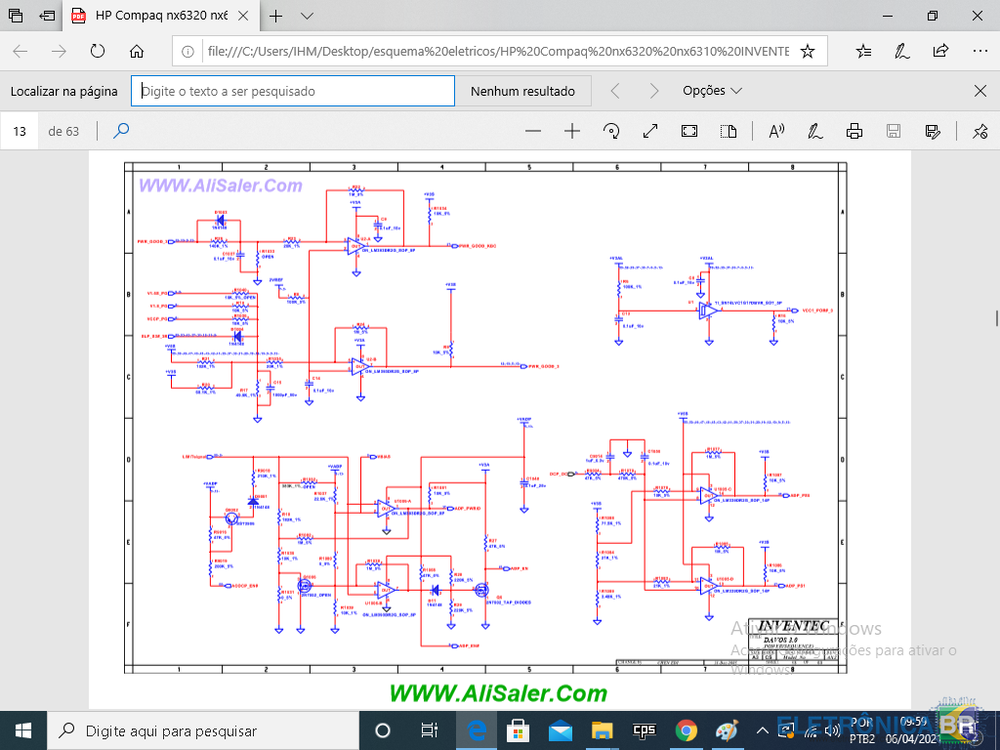
Task: Open the PDF search magnifier
Action: tap(121, 131)
